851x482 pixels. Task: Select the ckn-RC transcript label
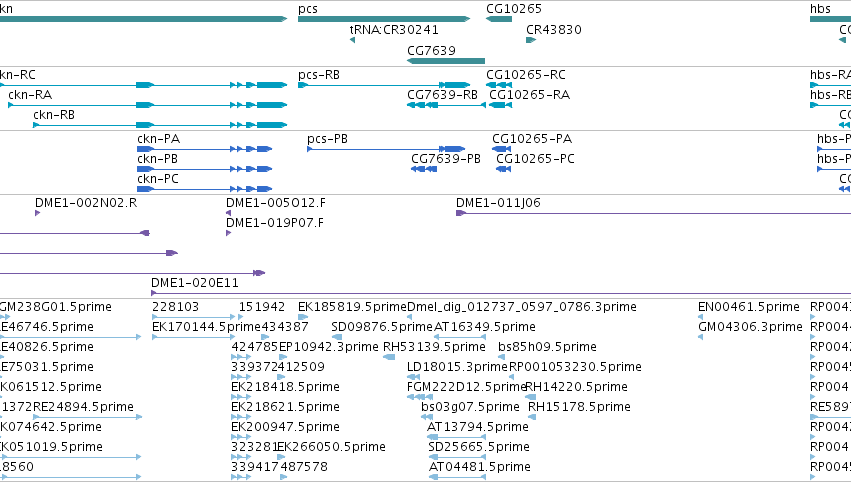pos(17,75)
